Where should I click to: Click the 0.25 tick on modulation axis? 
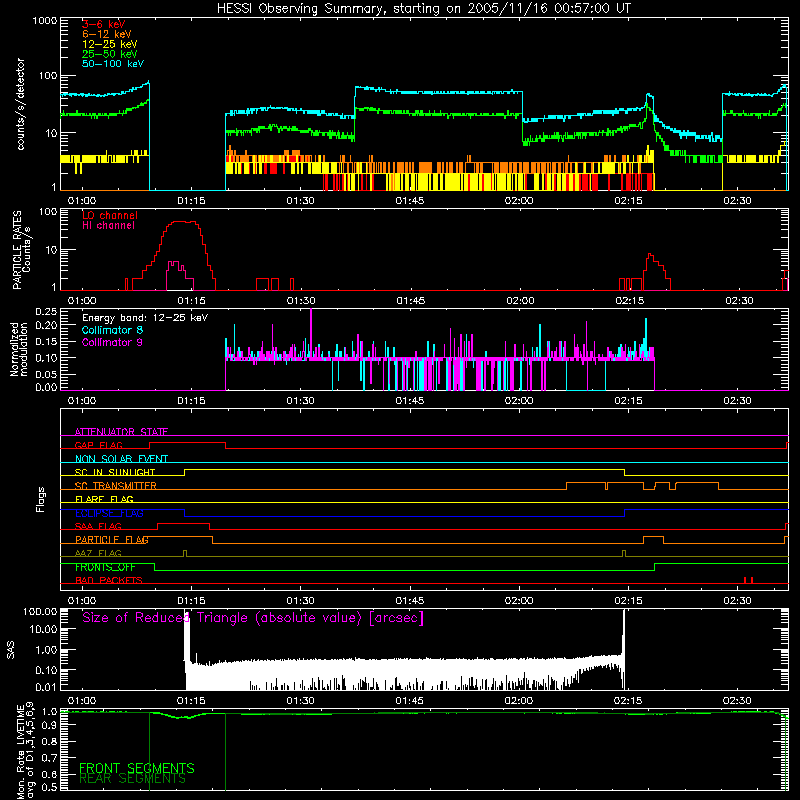[46, 311]
